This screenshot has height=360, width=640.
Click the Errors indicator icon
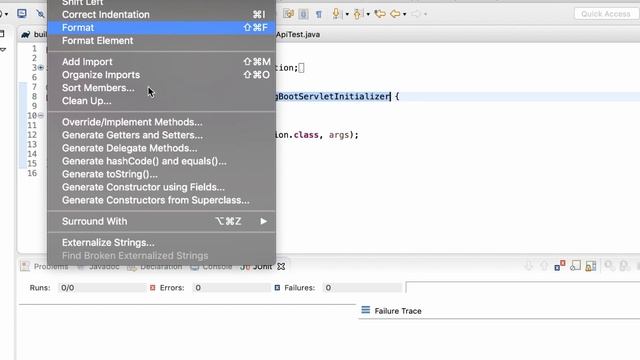pyautogui.click(x=153, y=288)
